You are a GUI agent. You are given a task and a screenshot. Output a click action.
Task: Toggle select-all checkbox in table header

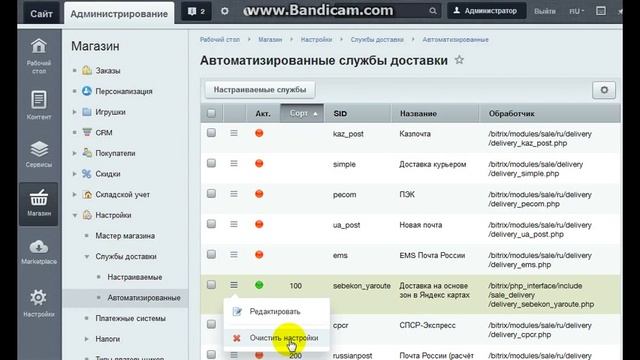[x=211, y=113]
